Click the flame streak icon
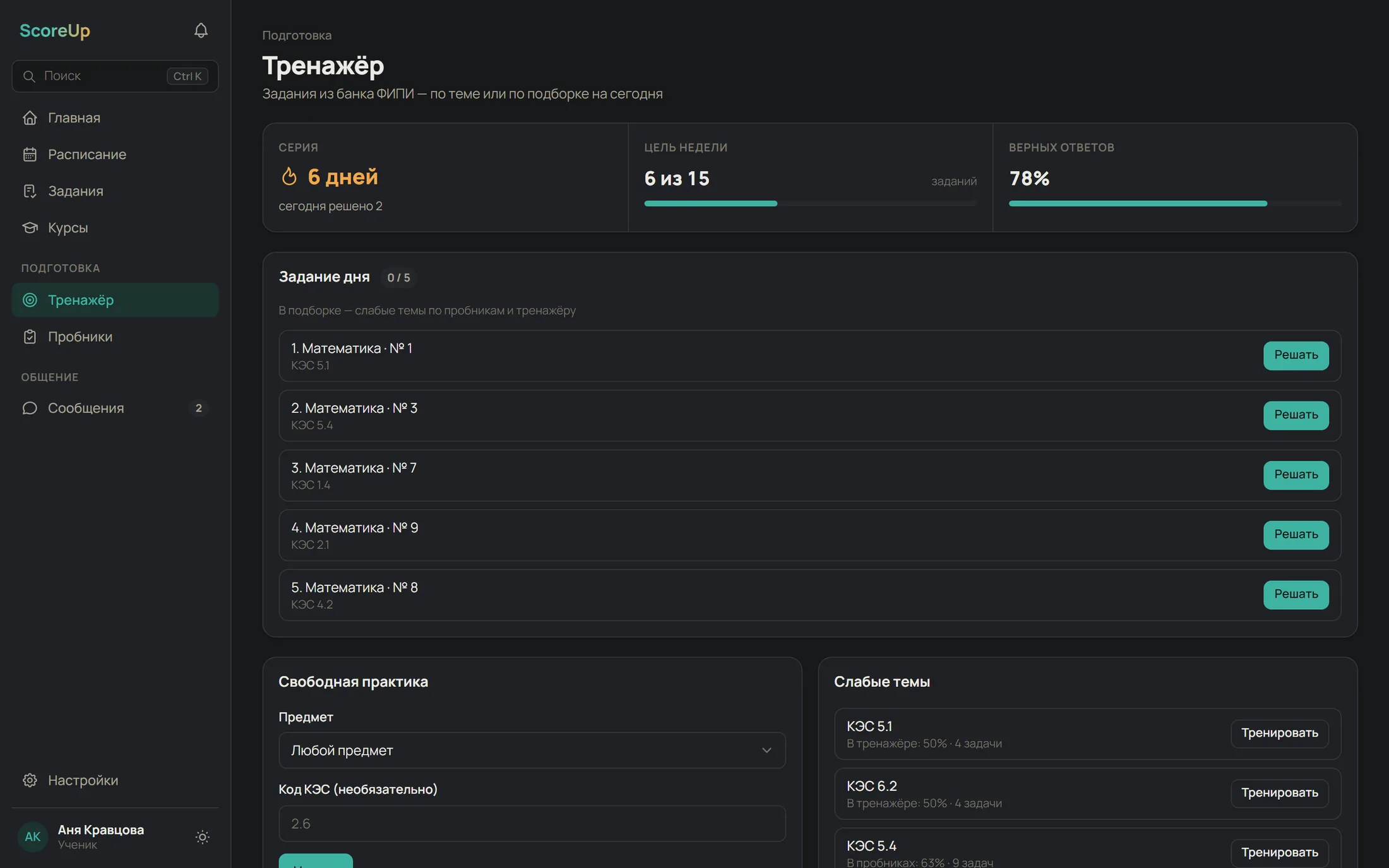1389x868 pixels. (x=289, y=177)
